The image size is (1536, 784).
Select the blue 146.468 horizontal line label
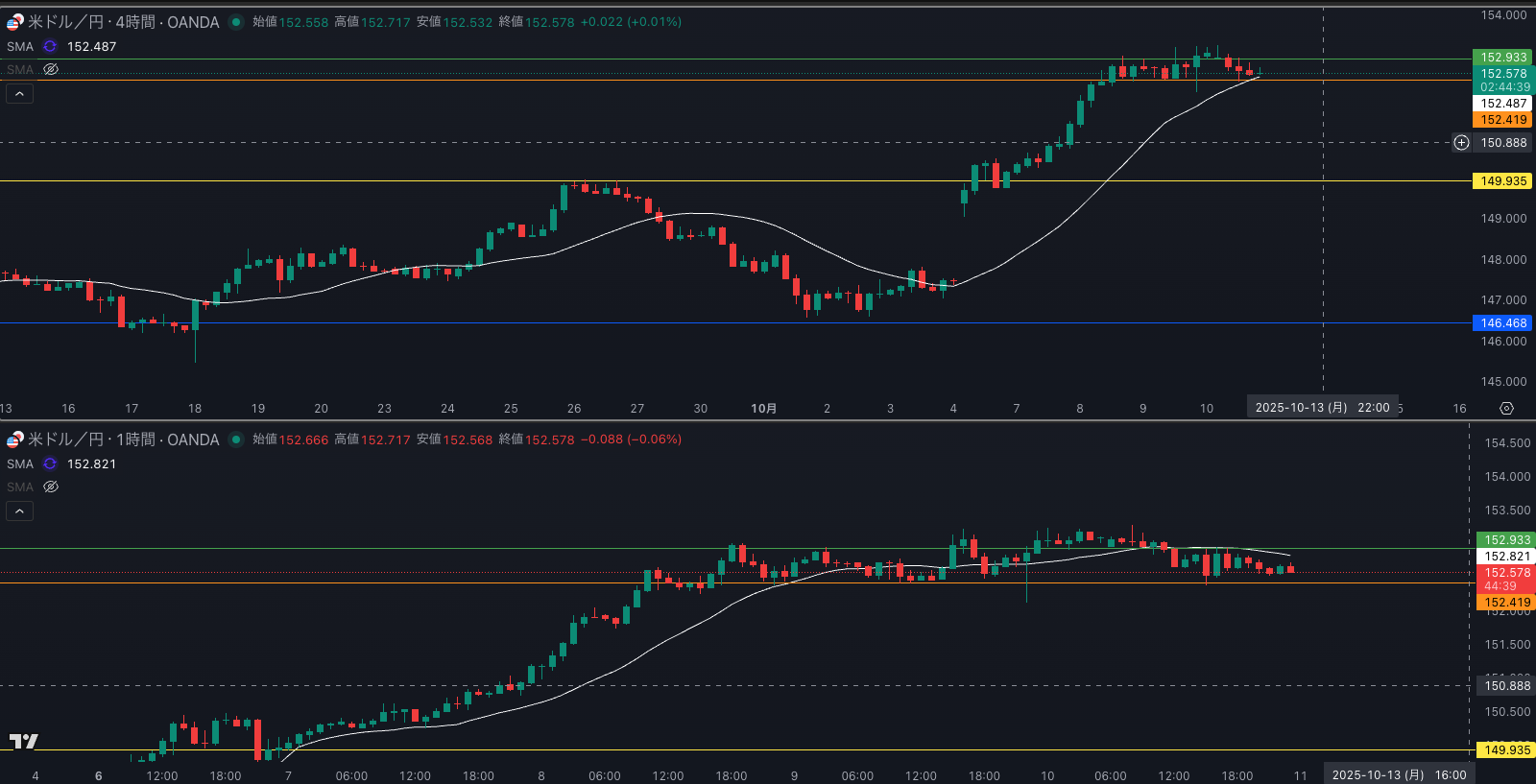pyautogui.click(x=1502, y=323)
